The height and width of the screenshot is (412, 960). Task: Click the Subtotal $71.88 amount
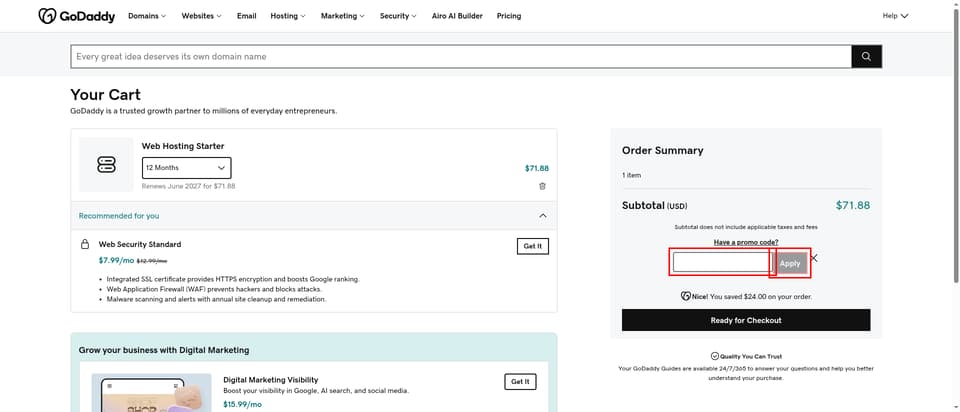pos(852,206)
